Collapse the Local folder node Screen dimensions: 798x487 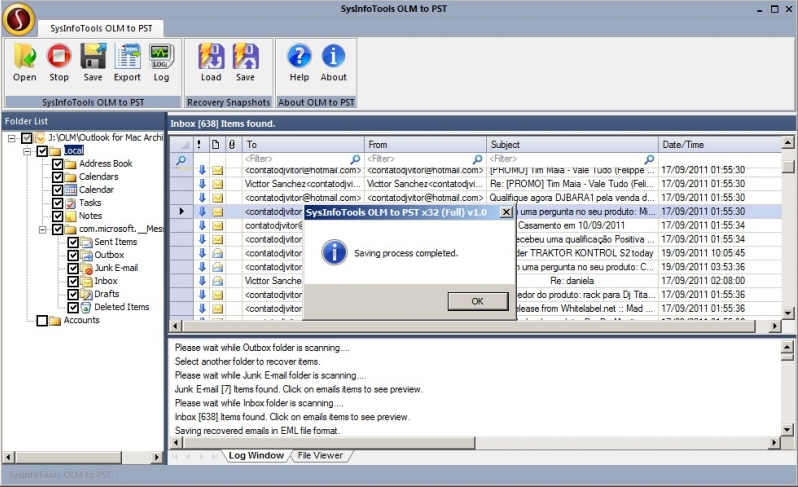tap(27, 151)
